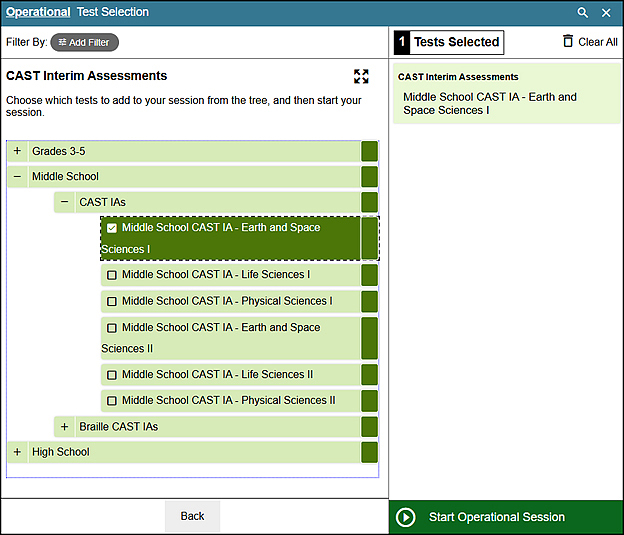
Task: Click dark green box for Braille CAST IAs
Action: 369,427
